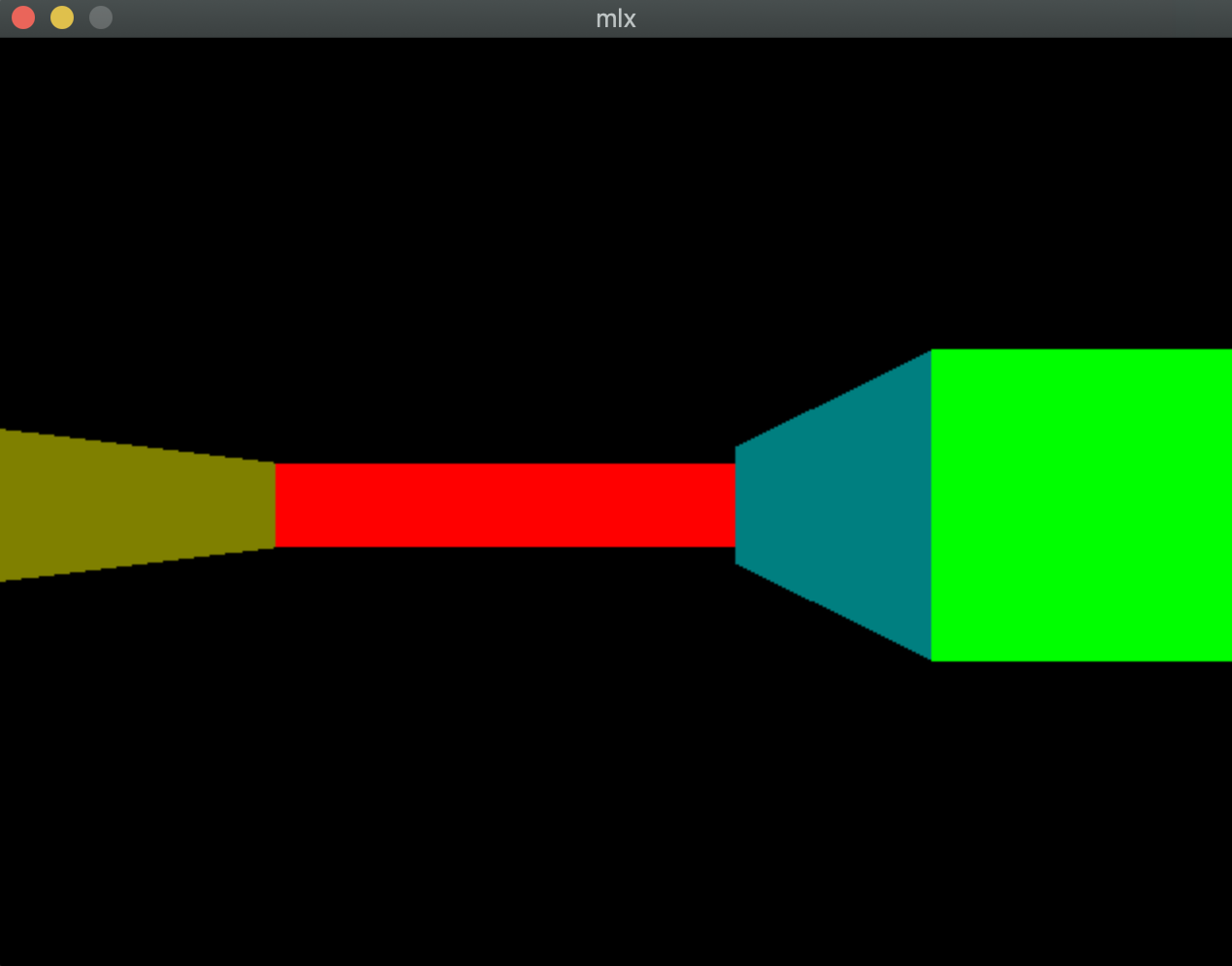This screenshot has height=966, width=1232.
Task: Click the gray disabled zoom button
Action: point(101,17)
